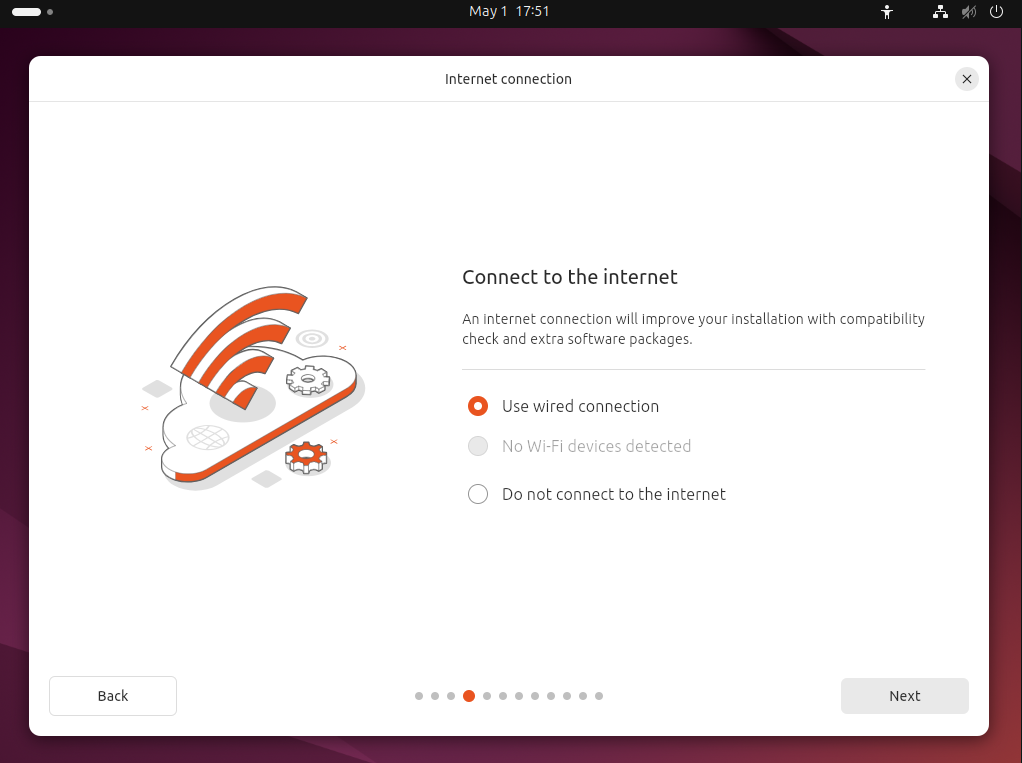
Task: Click the highlighted orange page indicator dot
Action: (469, 696)
